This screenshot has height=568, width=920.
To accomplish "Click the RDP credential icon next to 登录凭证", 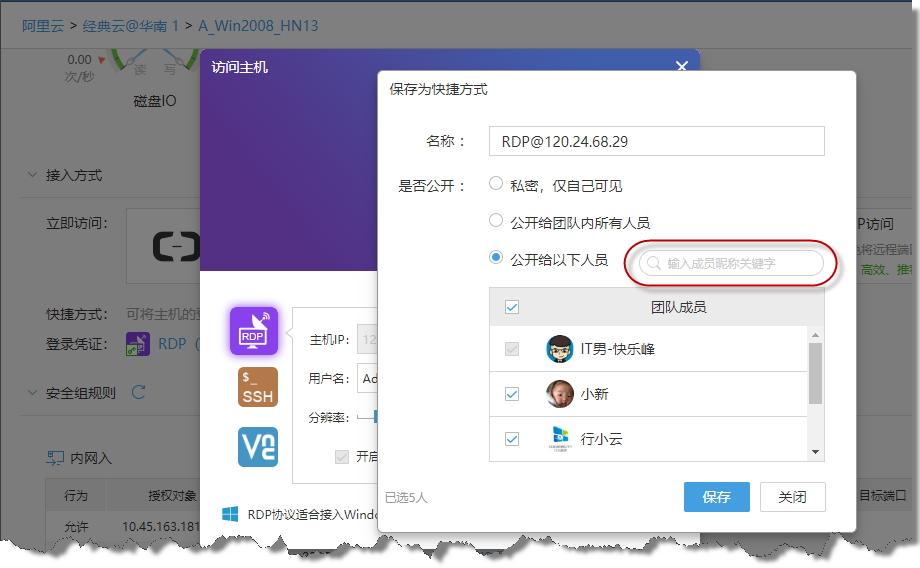I will pyautogui.click(x=137, y=345).
